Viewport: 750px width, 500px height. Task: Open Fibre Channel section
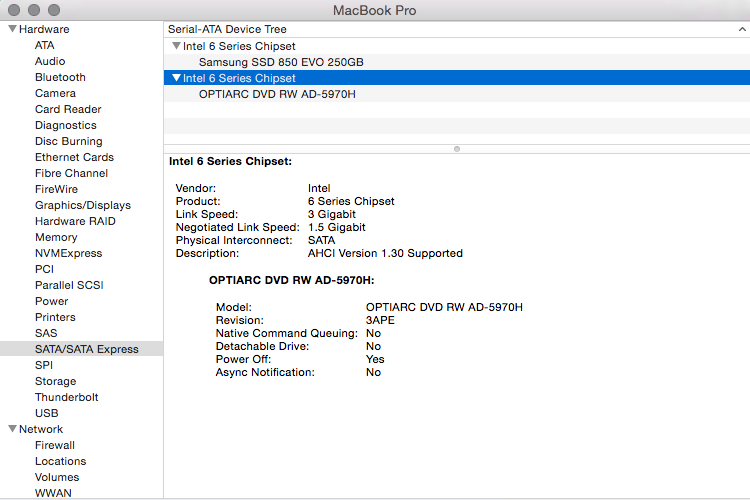coord(71,173)
